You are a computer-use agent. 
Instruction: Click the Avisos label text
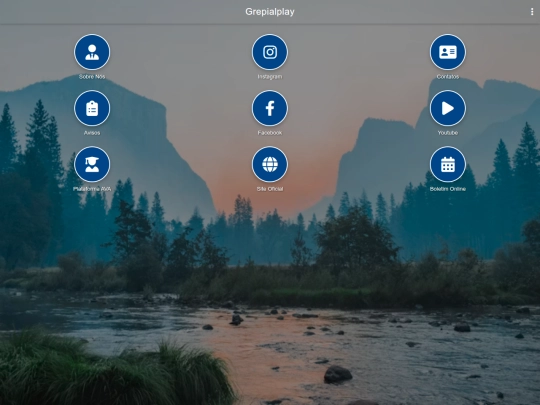point(92,133)
